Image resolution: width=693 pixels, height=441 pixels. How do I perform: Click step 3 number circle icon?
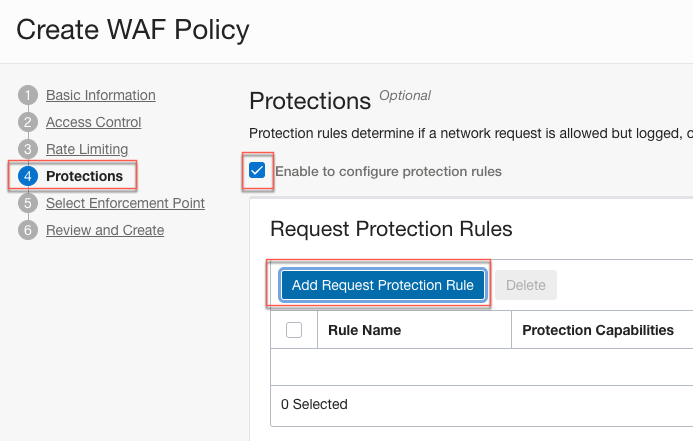[28, 150]
